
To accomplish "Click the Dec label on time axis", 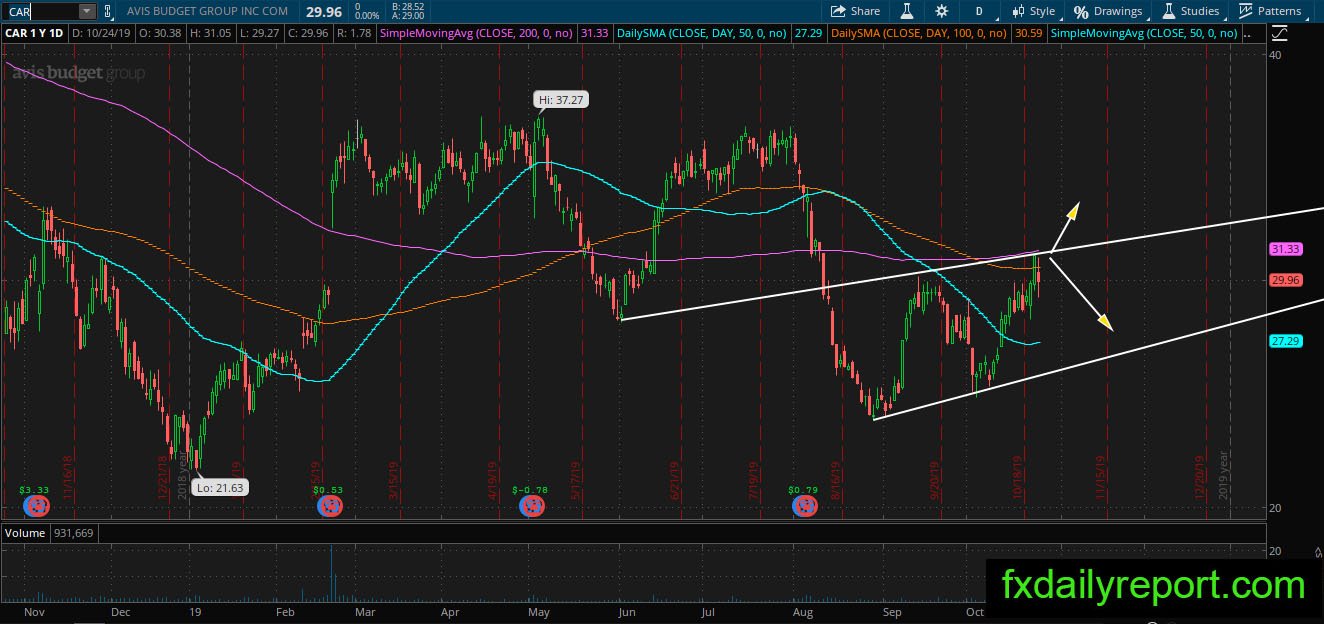I will coord(120,610).
